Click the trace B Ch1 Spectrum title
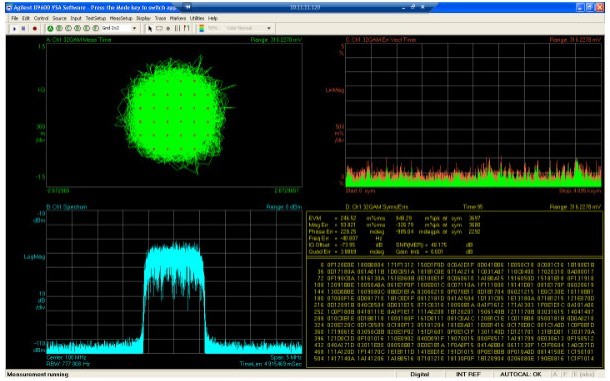 (67, 207)
